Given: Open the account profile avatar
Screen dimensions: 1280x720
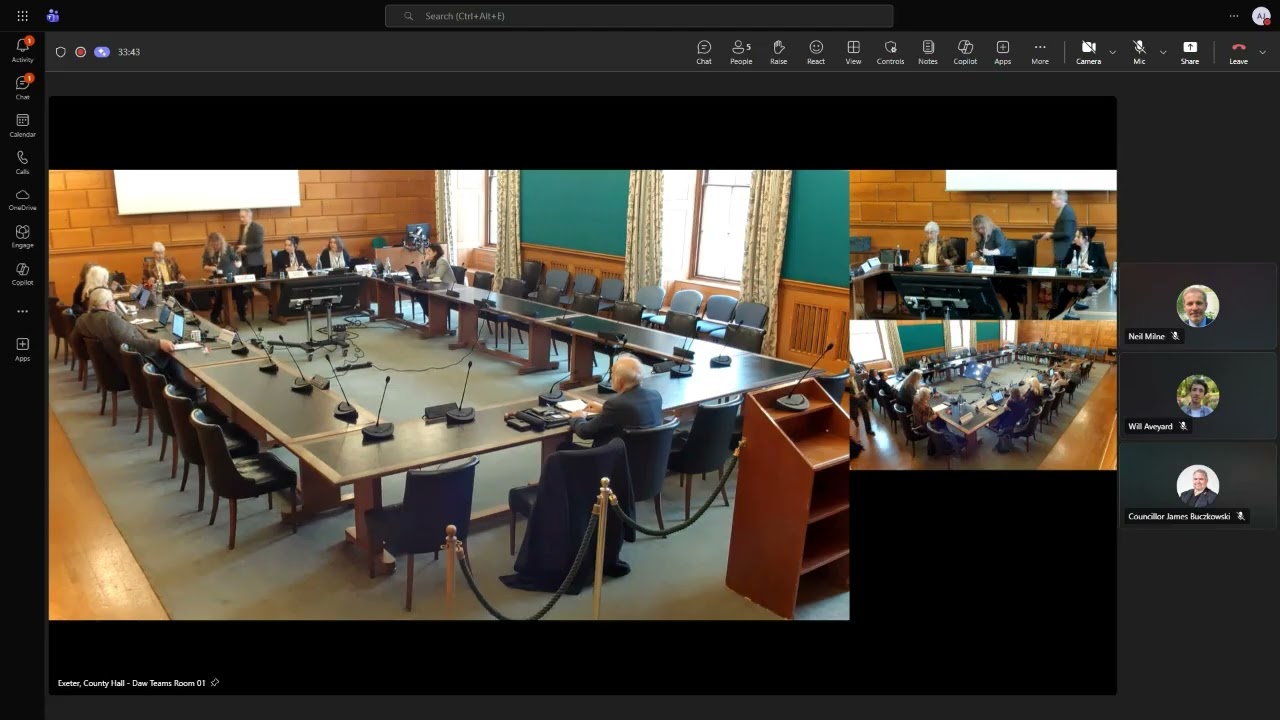Looking at the screenshot, I should pos(1261,16).
